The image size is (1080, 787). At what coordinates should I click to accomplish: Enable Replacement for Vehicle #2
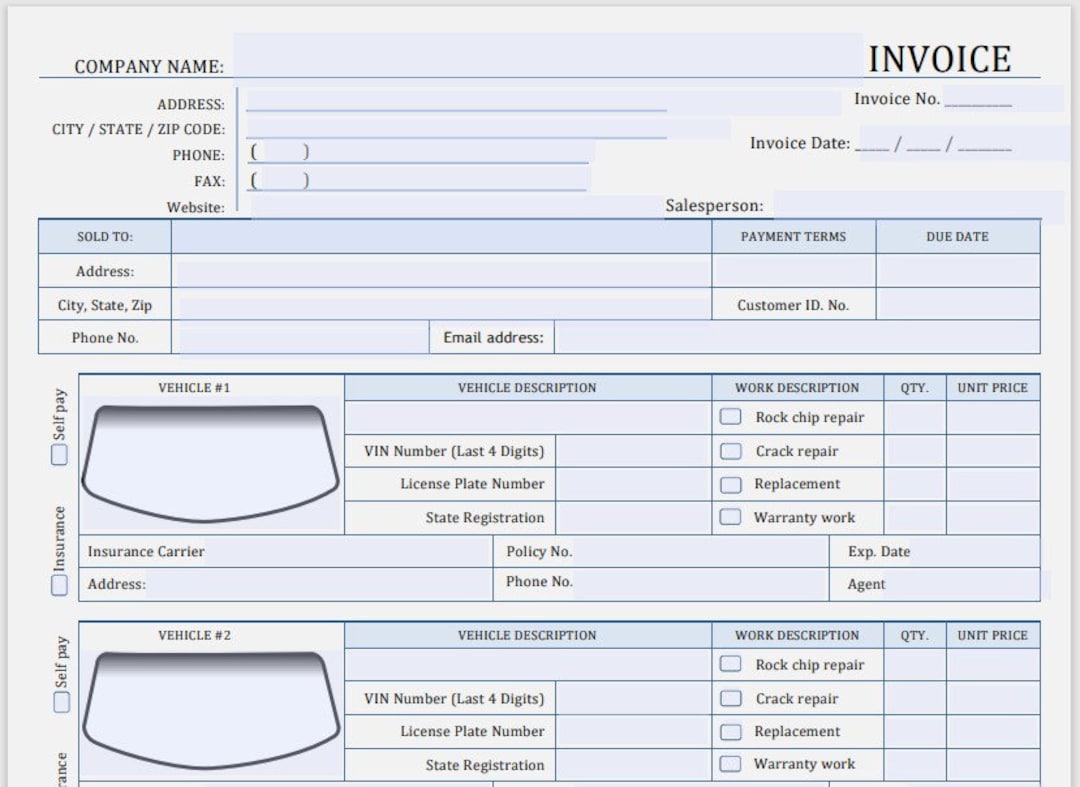[730, 731]
